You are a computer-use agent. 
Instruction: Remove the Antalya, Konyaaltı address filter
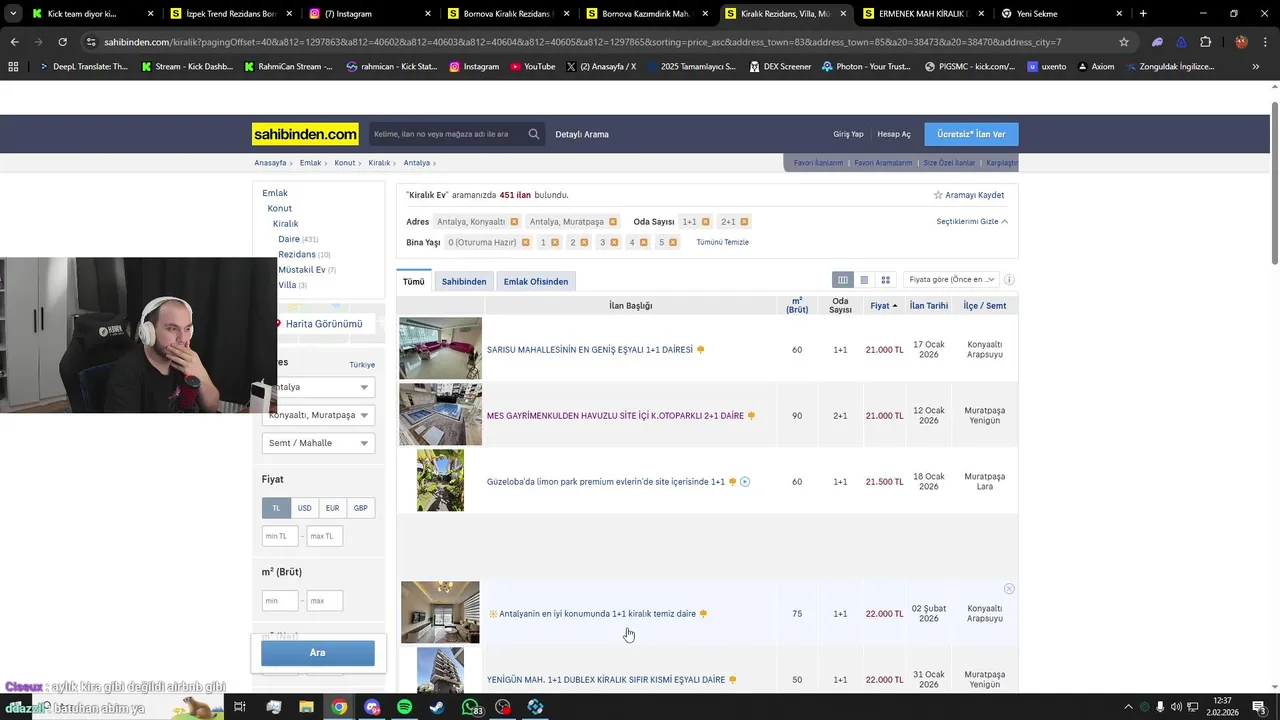514,222
